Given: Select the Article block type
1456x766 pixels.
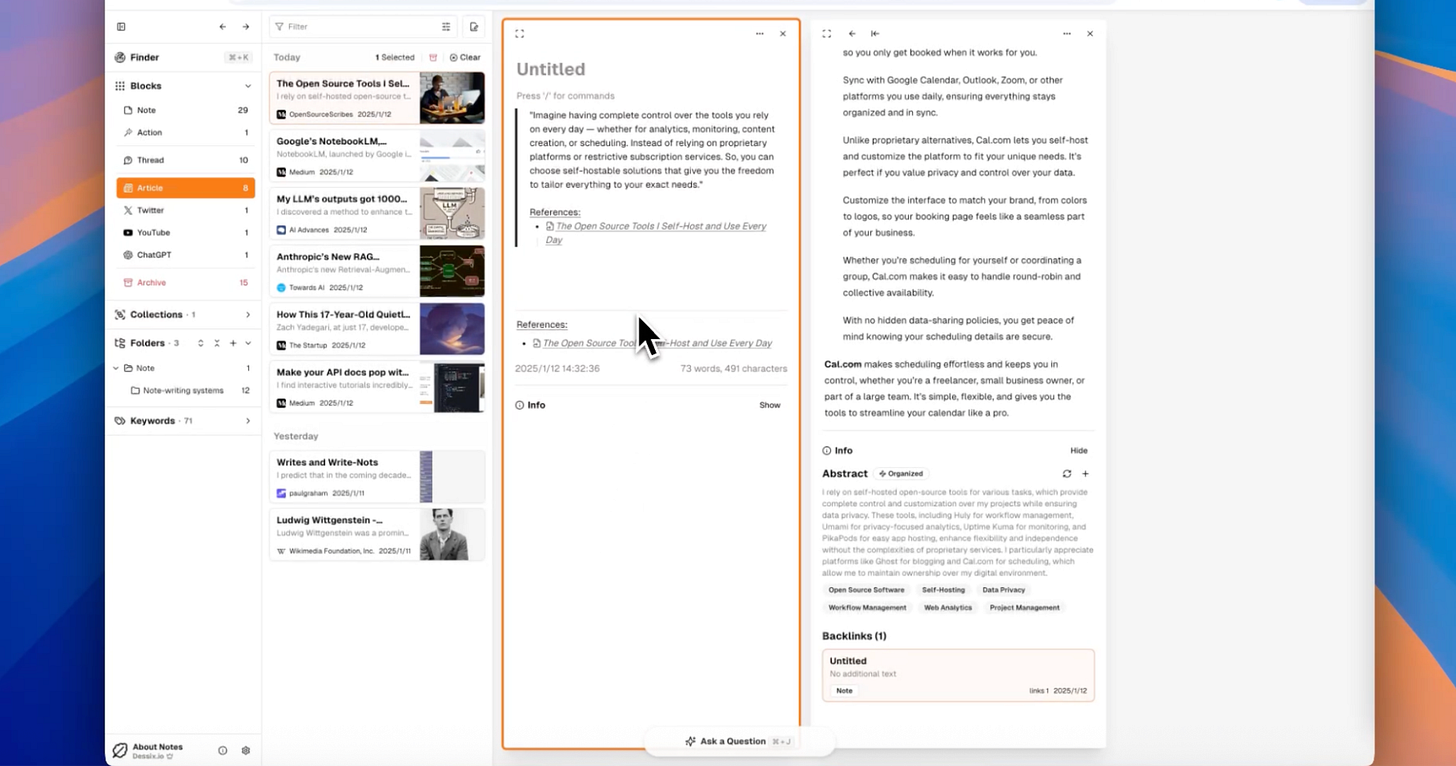Looking at the screenshot, I should click(x=185, y=188).
